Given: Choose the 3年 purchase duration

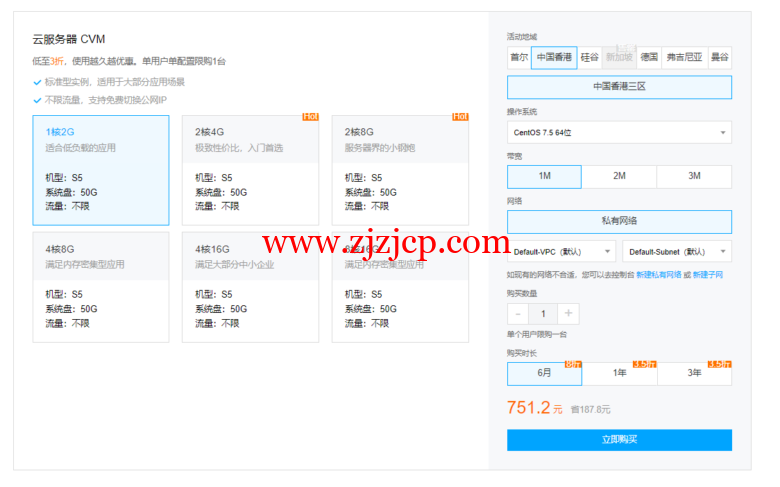Looking at the screenshot, I should point(694,373).
